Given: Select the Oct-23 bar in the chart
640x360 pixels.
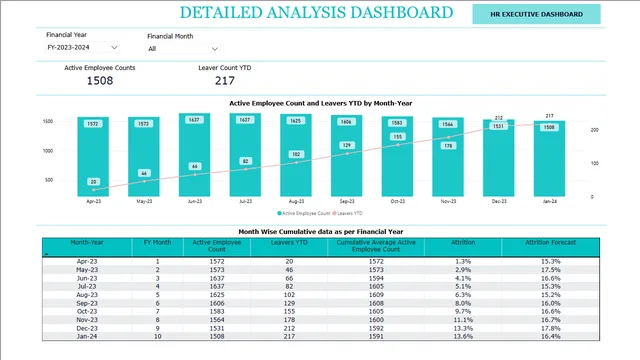Looking at the screenshot, I should pyautogui.click(x=397, y=156).
